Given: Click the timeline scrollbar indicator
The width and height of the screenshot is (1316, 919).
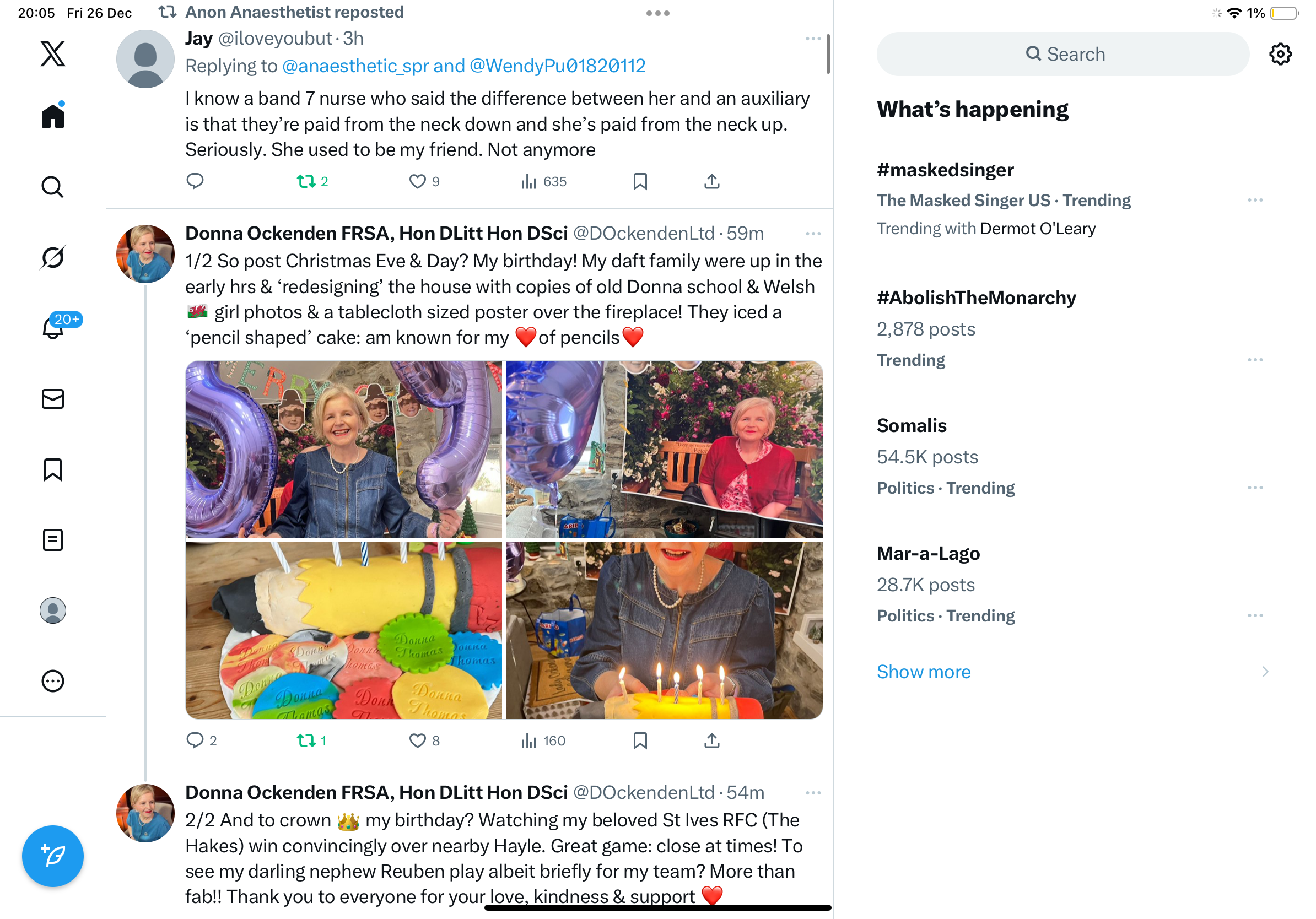Looking at the screenshot, I should coord(828,54).
